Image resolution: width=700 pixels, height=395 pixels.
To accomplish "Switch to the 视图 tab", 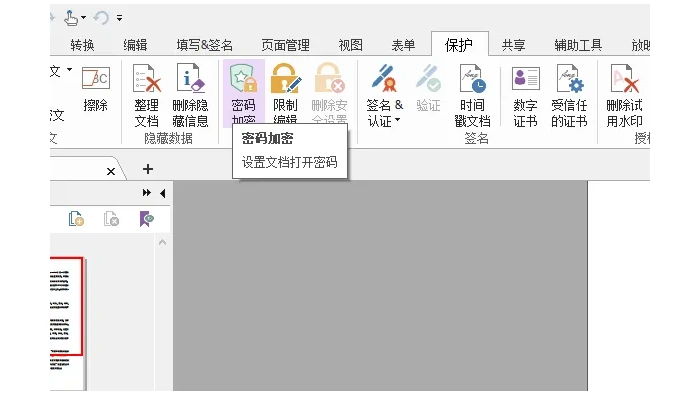I will [x=350, y=45].
